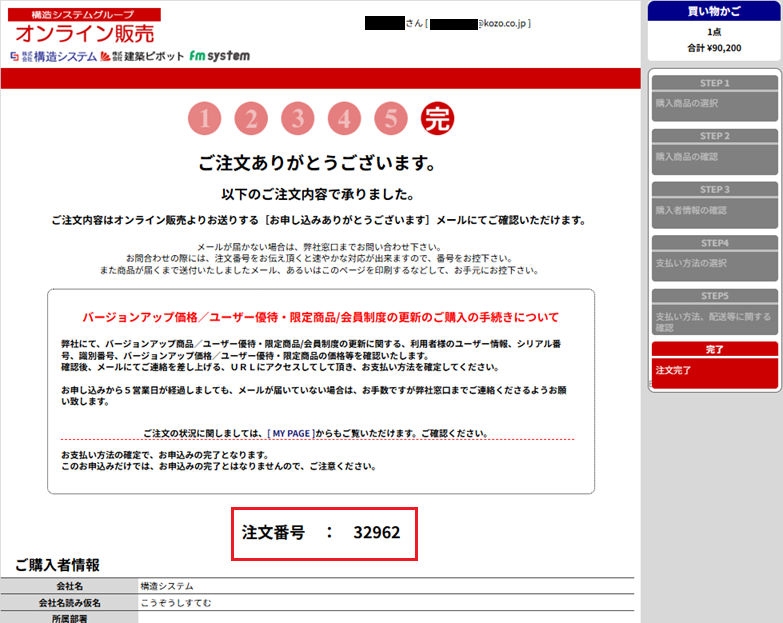Click the FM system logo
This screenshot has height=623, width=783.
click(219, 56)
